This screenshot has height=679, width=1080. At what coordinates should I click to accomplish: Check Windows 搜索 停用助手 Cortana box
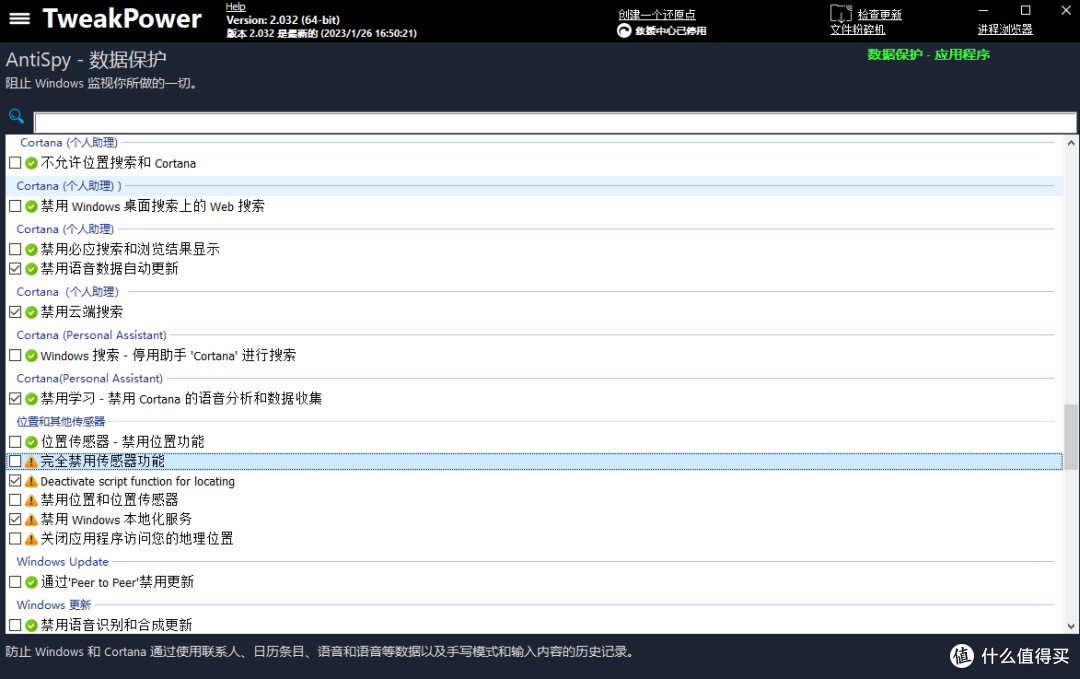pyautogui.click(x=15, y=356)
